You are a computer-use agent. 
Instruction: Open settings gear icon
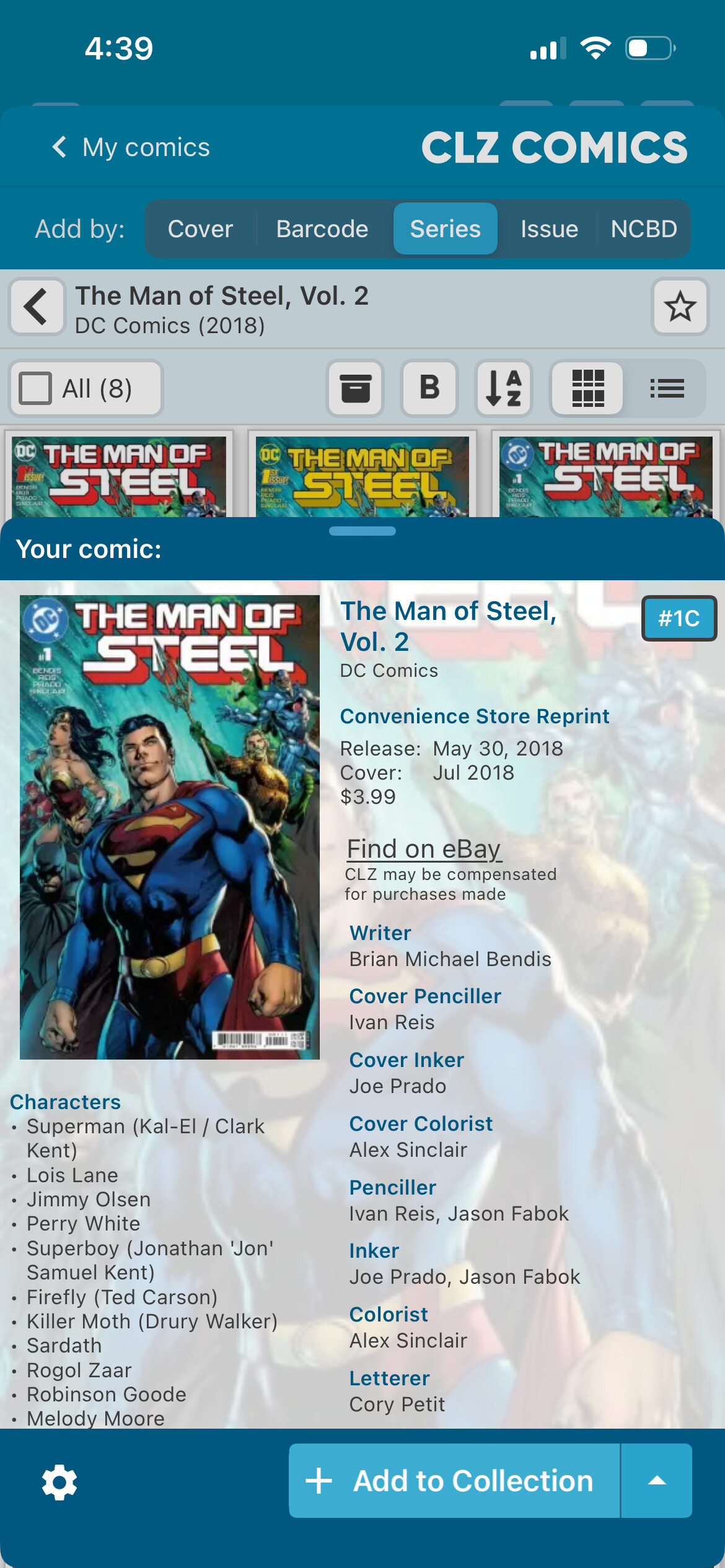click(59, 1482)
